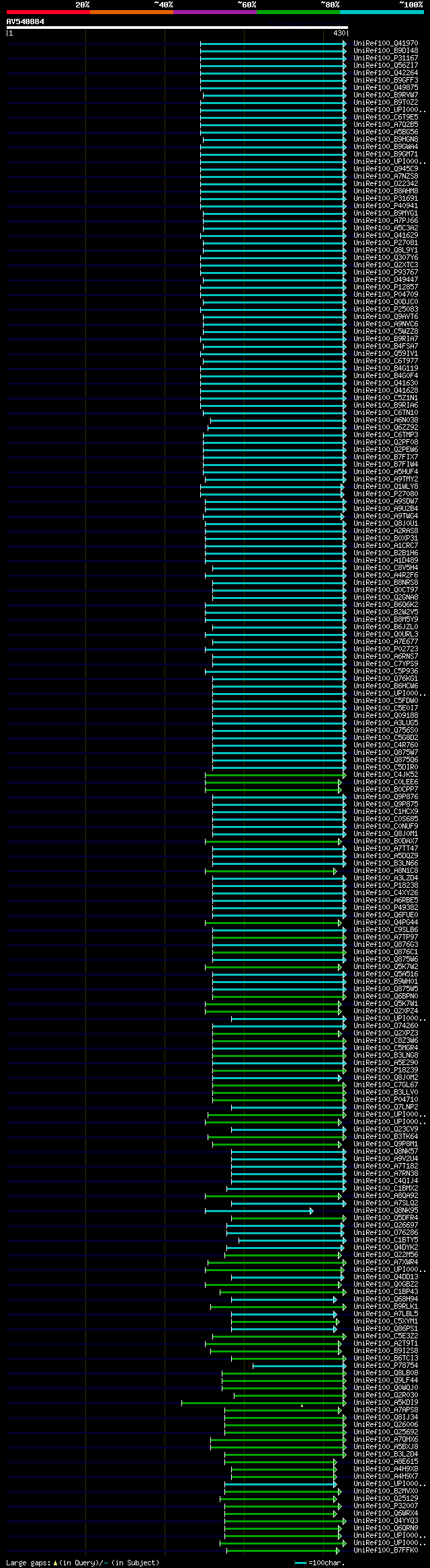Viewport: 430px width, 1568px height.
Task: Select the UniRef100_P31691 hit label
Action: (x=386, y=199)
